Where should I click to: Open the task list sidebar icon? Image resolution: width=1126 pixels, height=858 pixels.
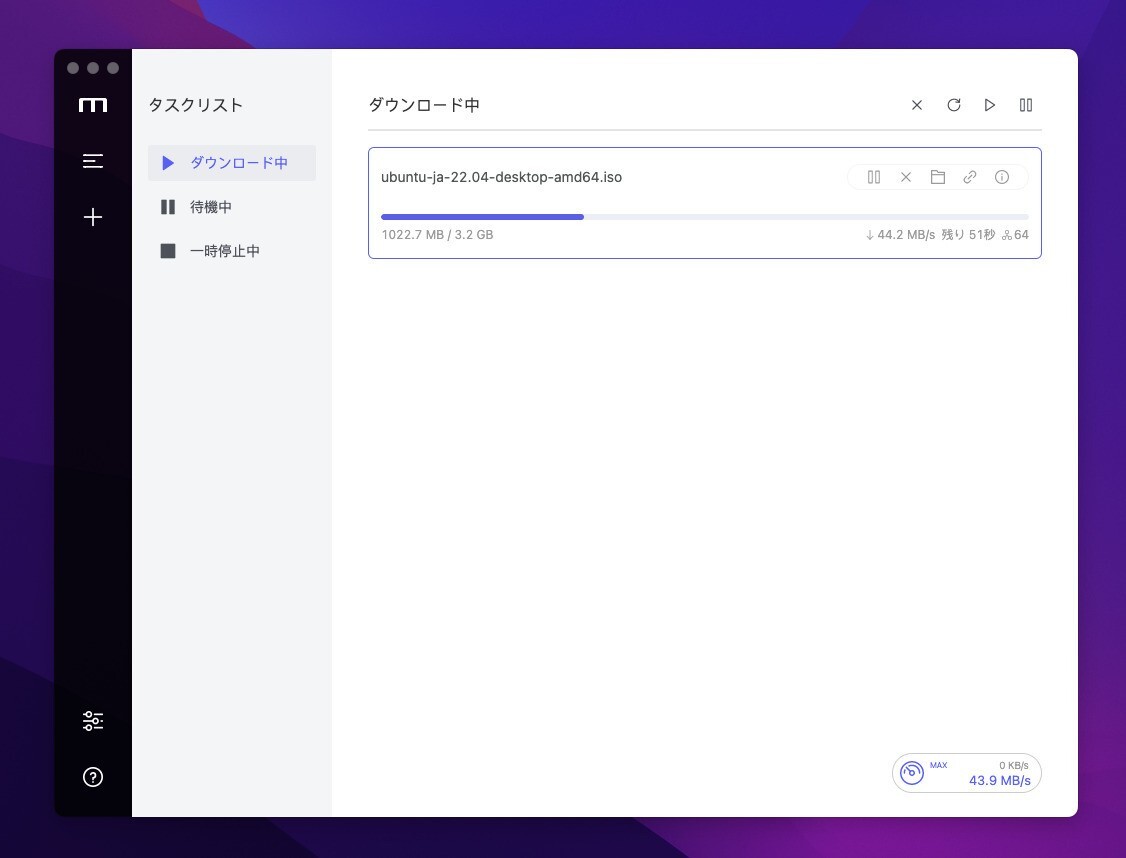click(x=93, y=161)
